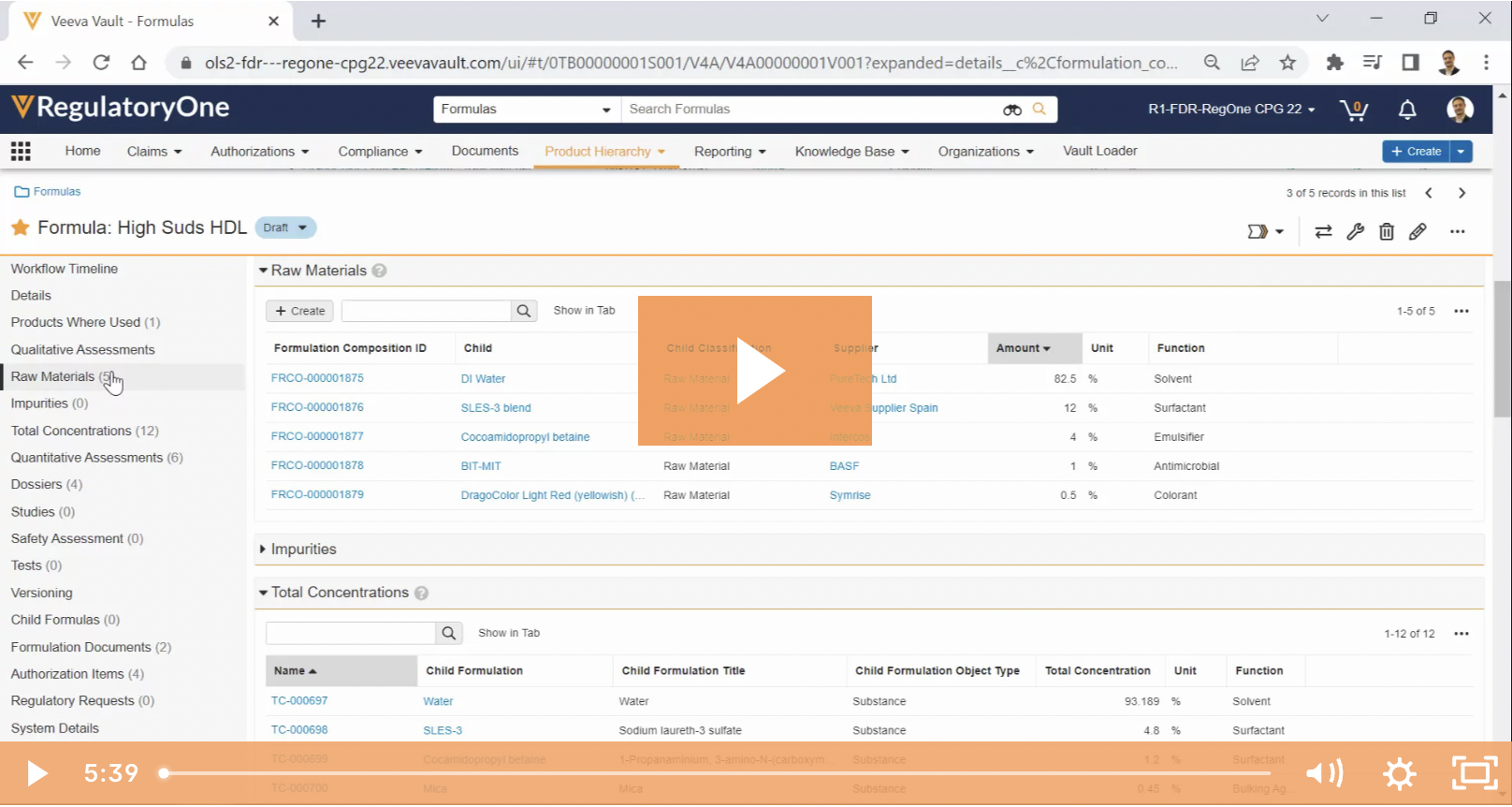Click the binoculars advanced search icon
The width and height of the screenshot is (1512, 807).
coord(1012,110)
